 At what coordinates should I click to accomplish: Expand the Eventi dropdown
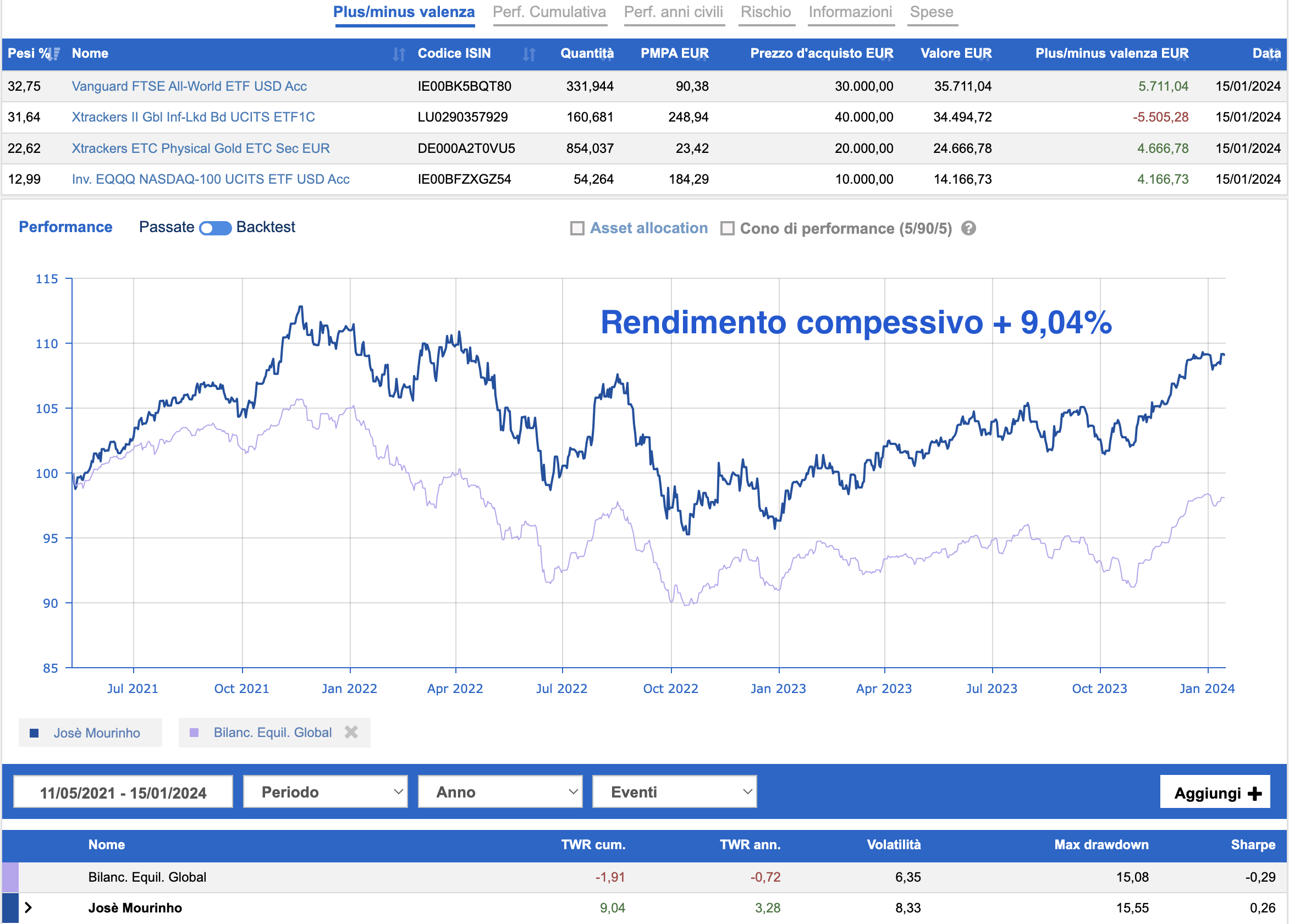(674, 792)
